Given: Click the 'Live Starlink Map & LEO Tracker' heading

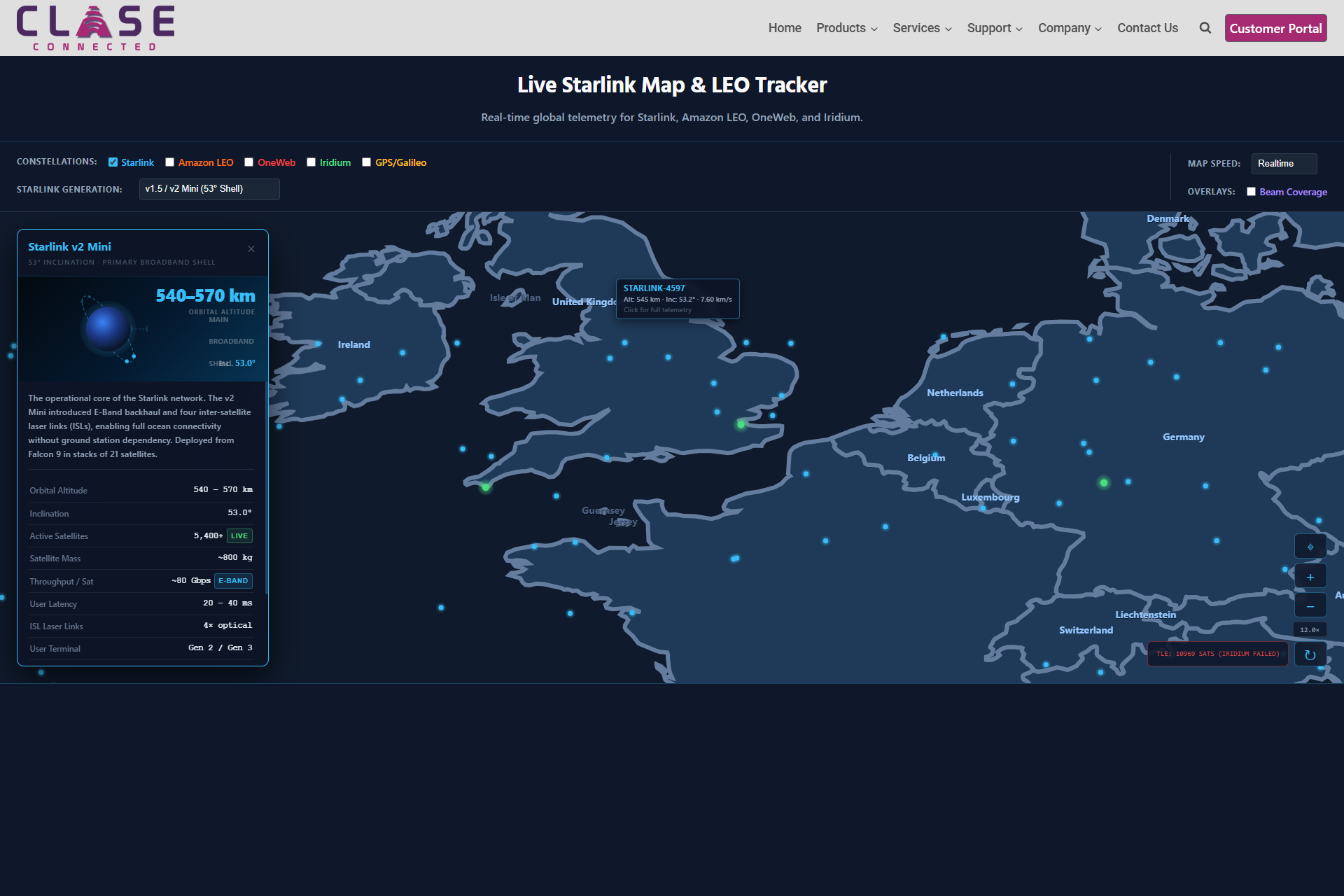Looking at the screenshot, I should (x=672, y=85).
